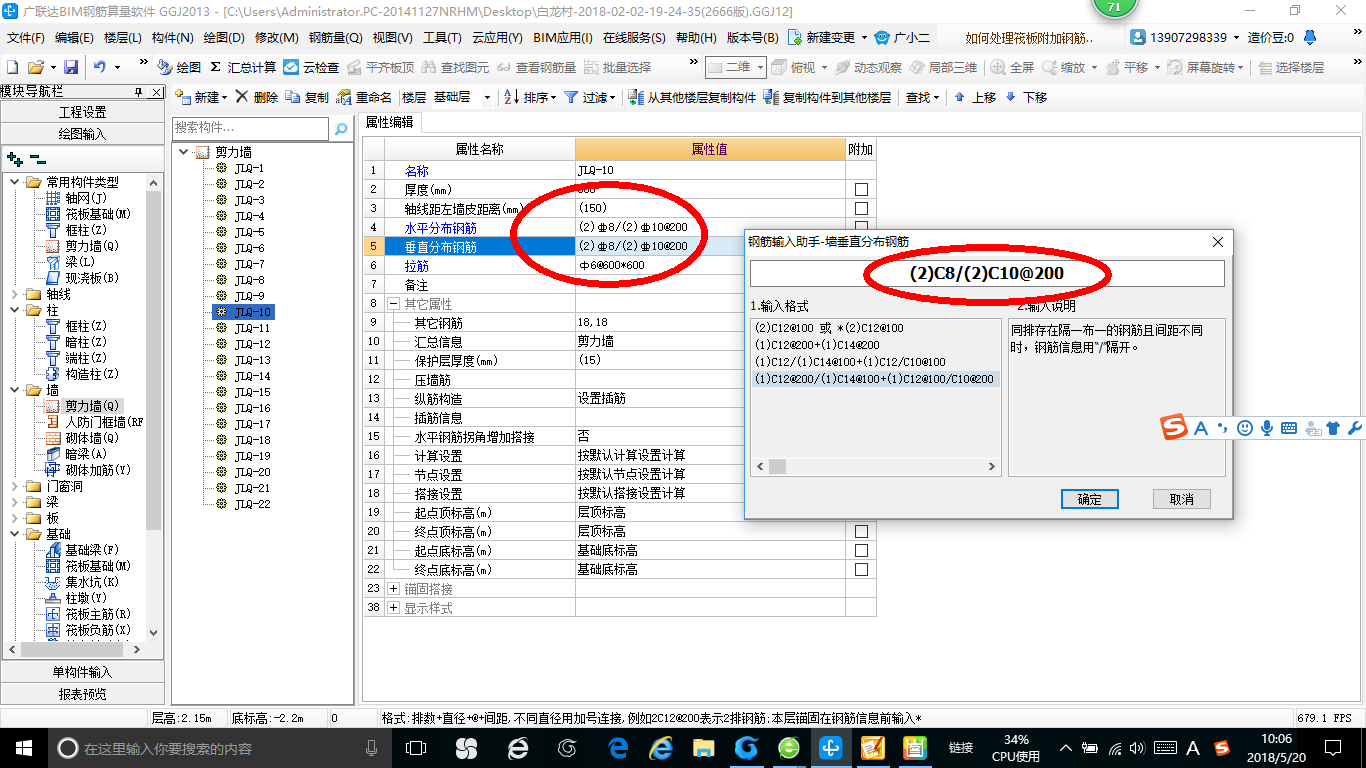Click the collapse-all minus icon in navigator
Screen dimensions: 1366x768
coord(37,159)
